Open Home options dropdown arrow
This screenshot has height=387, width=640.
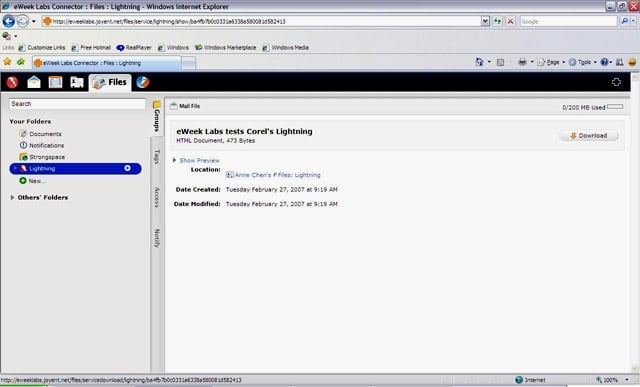489,62
